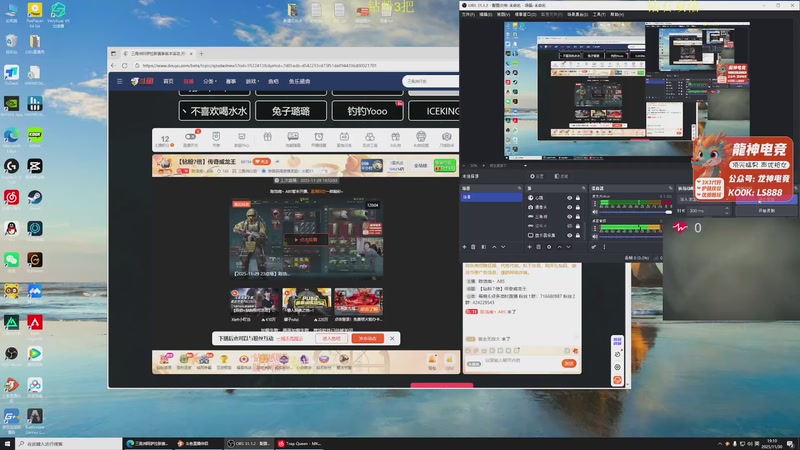800x450 pixels.
Task: Open WeChat desktop shortcut
Action: point(11,260)
